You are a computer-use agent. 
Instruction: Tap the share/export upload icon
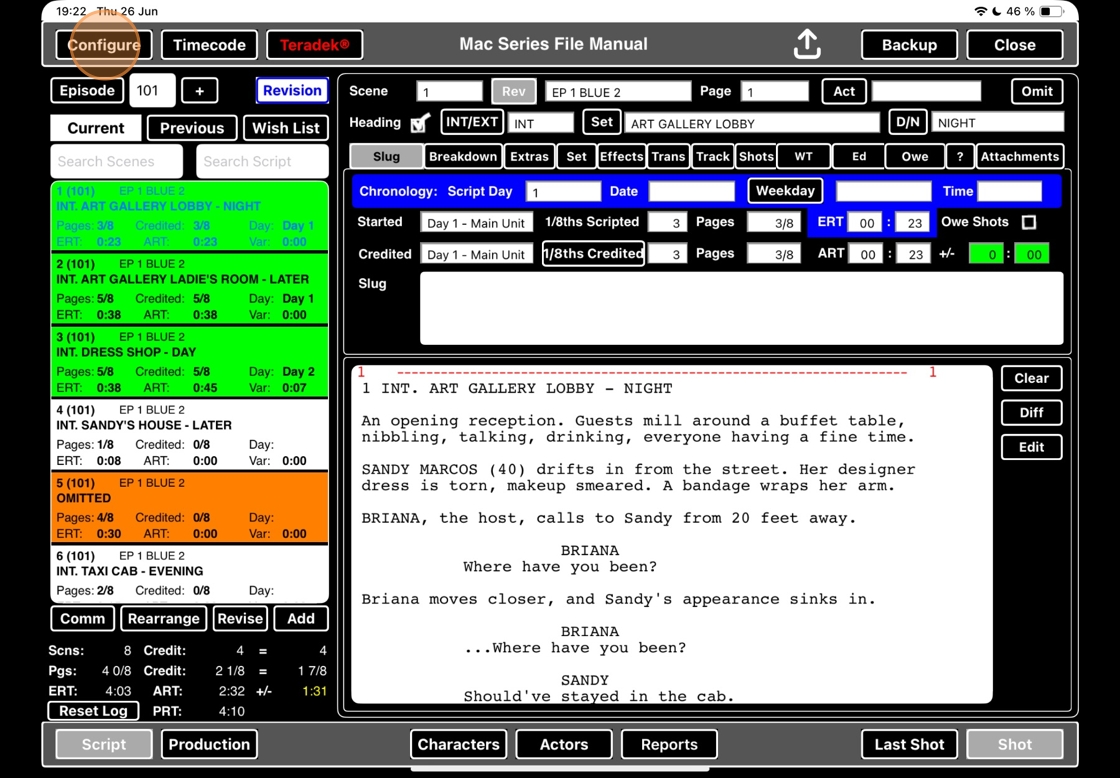[x=807, y=45]
